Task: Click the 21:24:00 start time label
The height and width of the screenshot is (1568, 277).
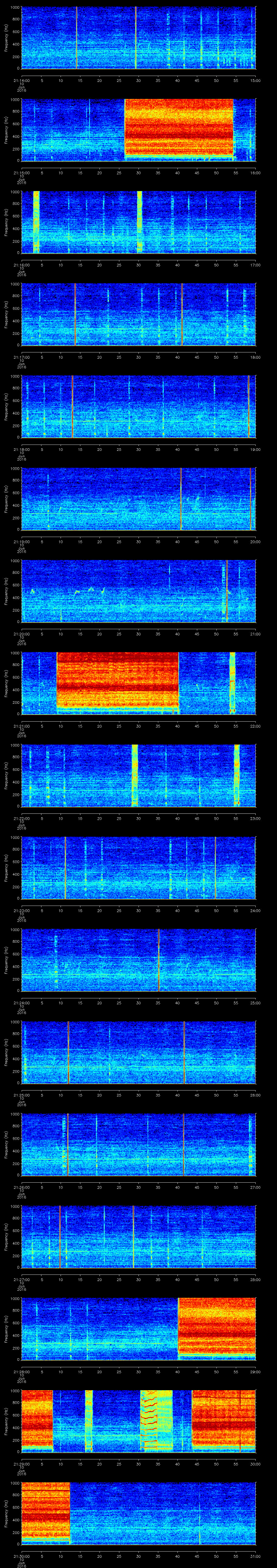Action: pyautogui.click(x=21, y=1003)
